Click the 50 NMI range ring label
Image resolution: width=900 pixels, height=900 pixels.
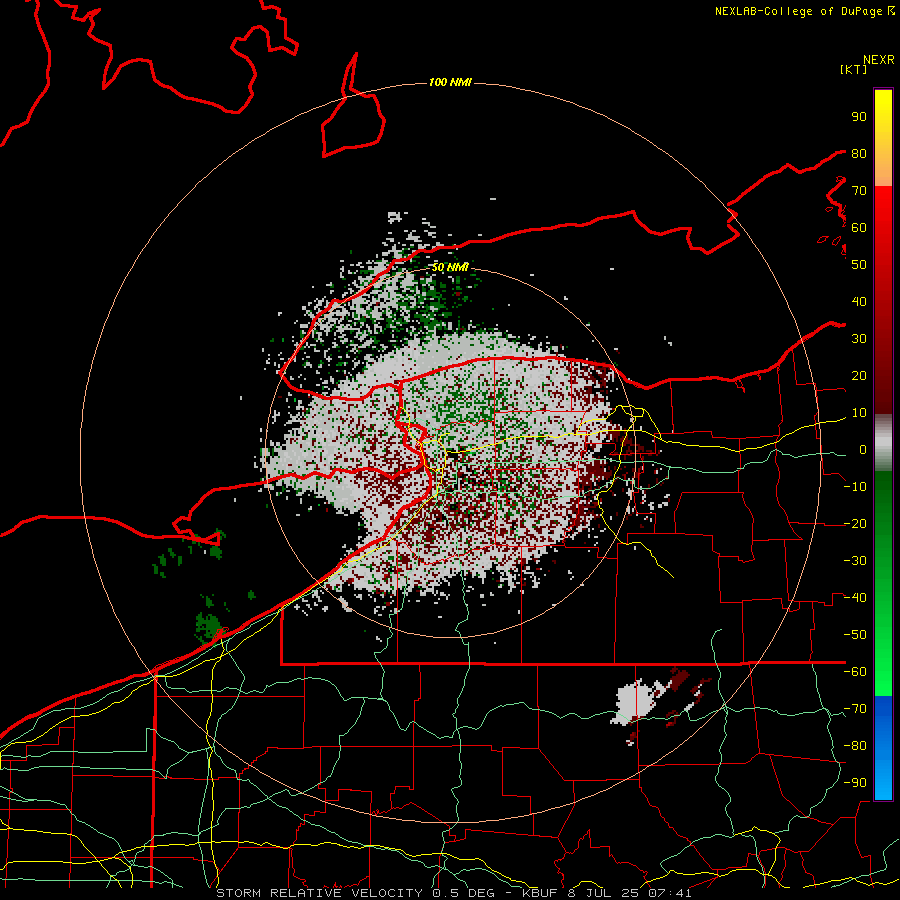coord(450,267)
